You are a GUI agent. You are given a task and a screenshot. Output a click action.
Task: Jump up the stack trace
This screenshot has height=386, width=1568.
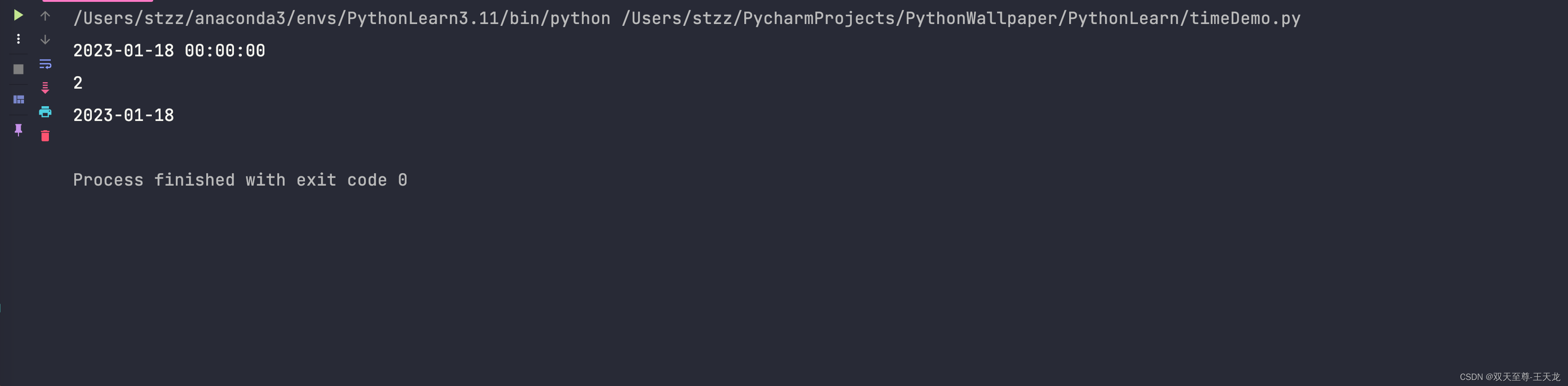(45, 15)
